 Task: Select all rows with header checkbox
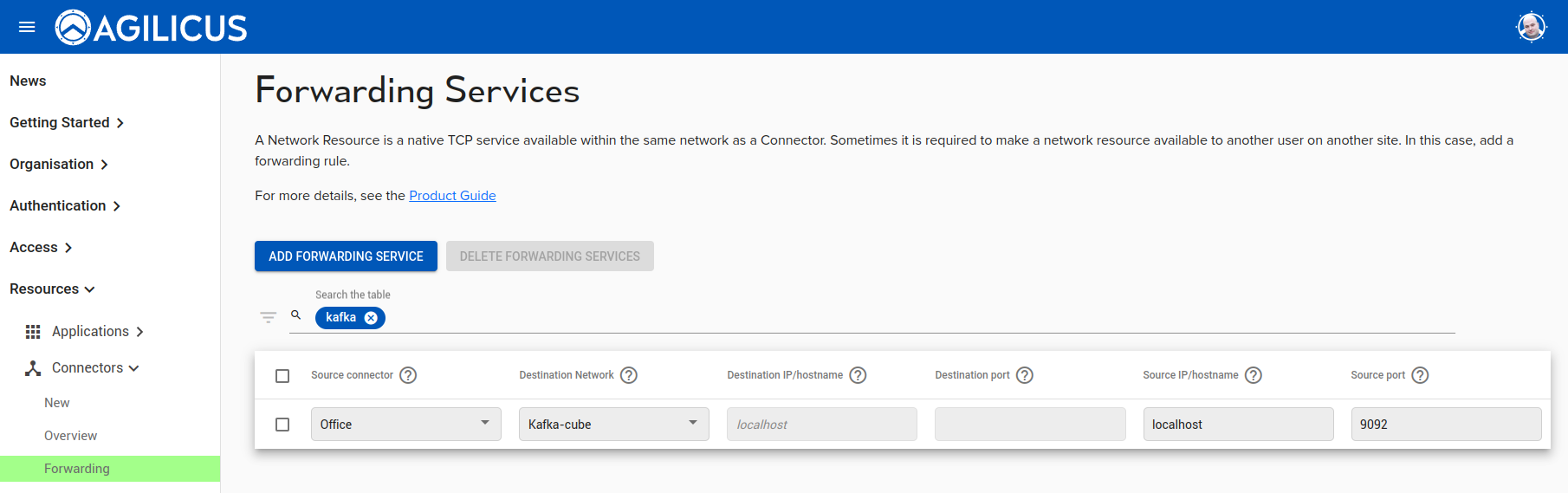(x=282, y=376)
